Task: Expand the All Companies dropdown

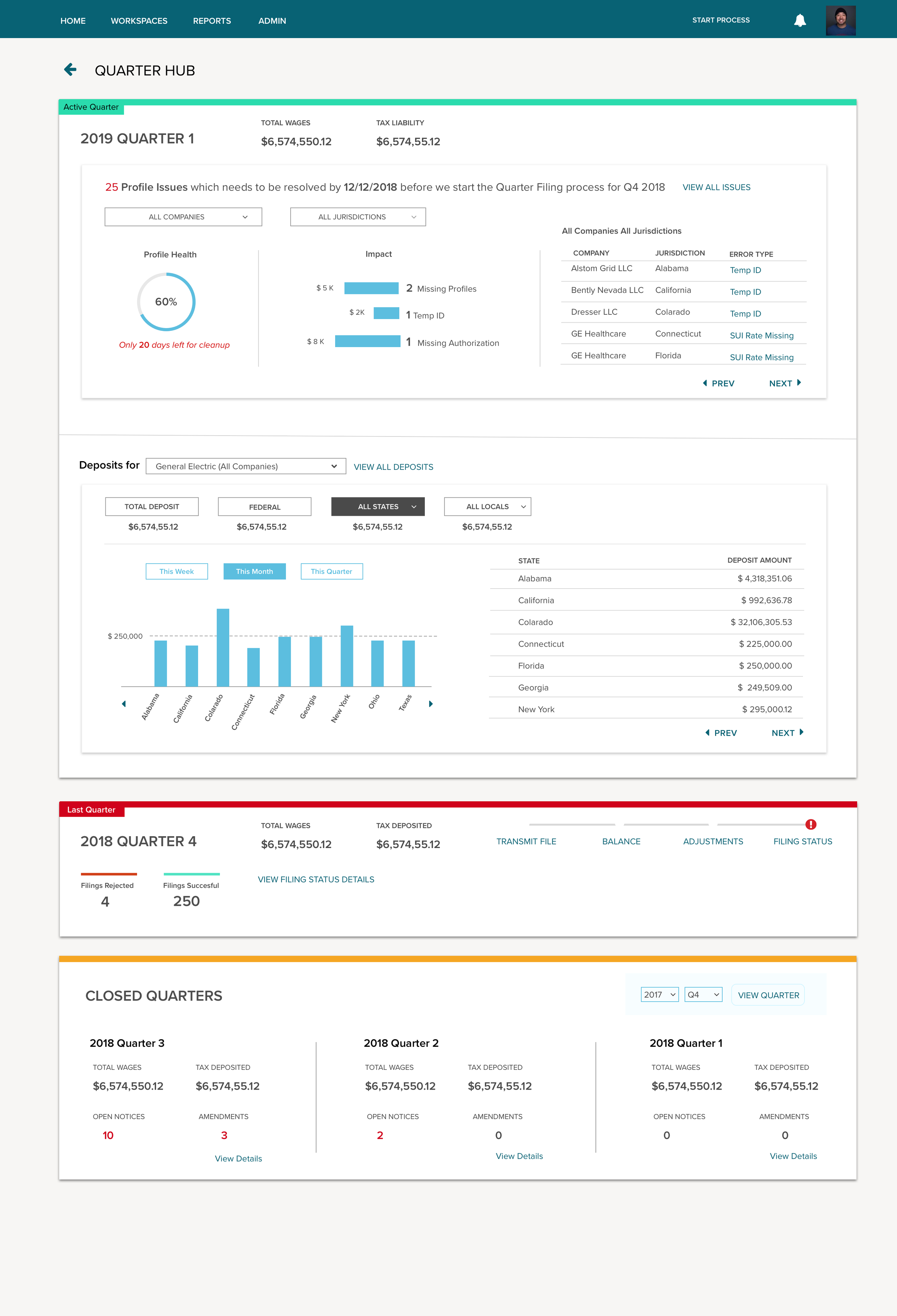Action: click(183, 217)
